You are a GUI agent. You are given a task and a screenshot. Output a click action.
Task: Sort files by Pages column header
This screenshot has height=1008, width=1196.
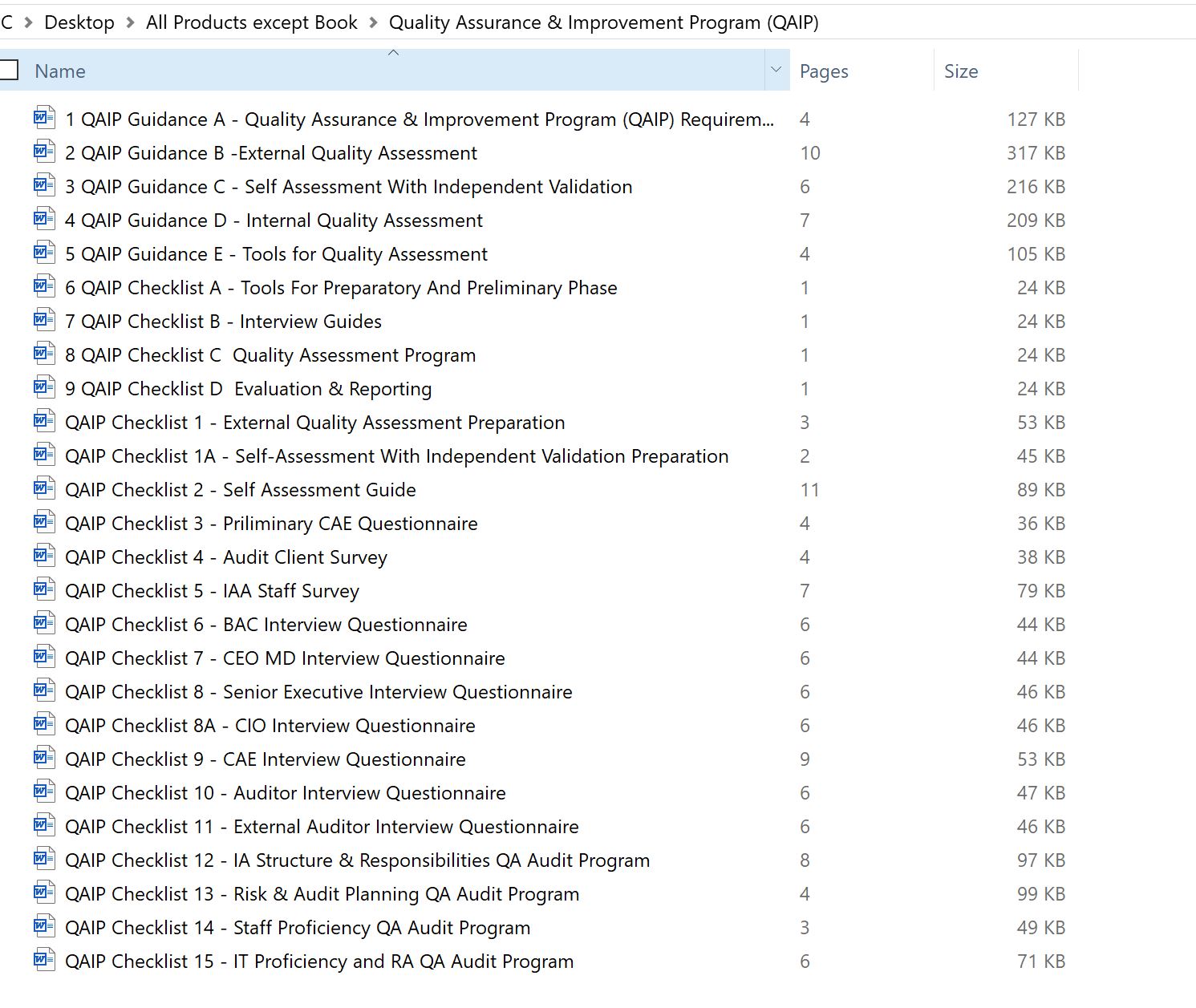pos(824,71)
